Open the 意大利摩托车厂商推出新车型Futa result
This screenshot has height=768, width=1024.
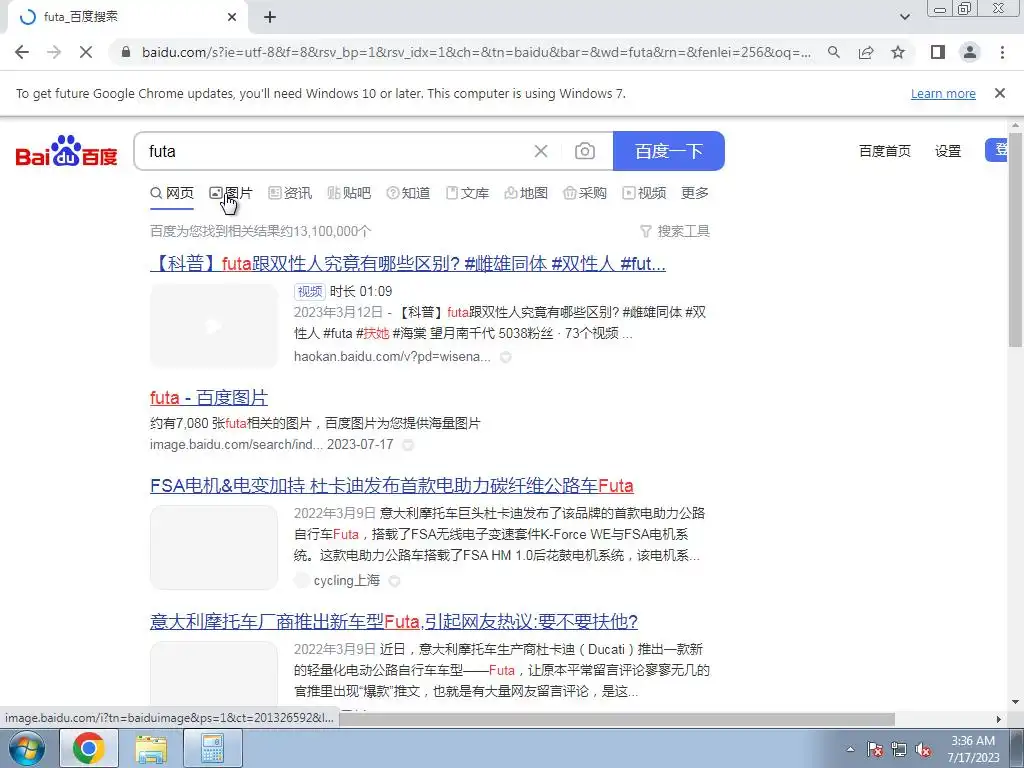coord(394,622)
